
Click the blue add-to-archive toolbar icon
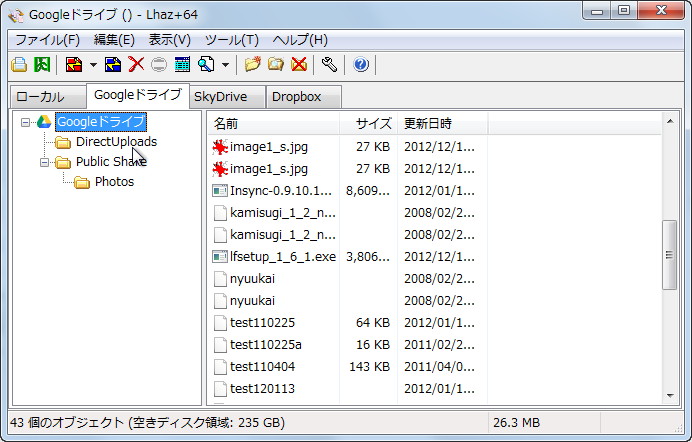pos(113,64)
